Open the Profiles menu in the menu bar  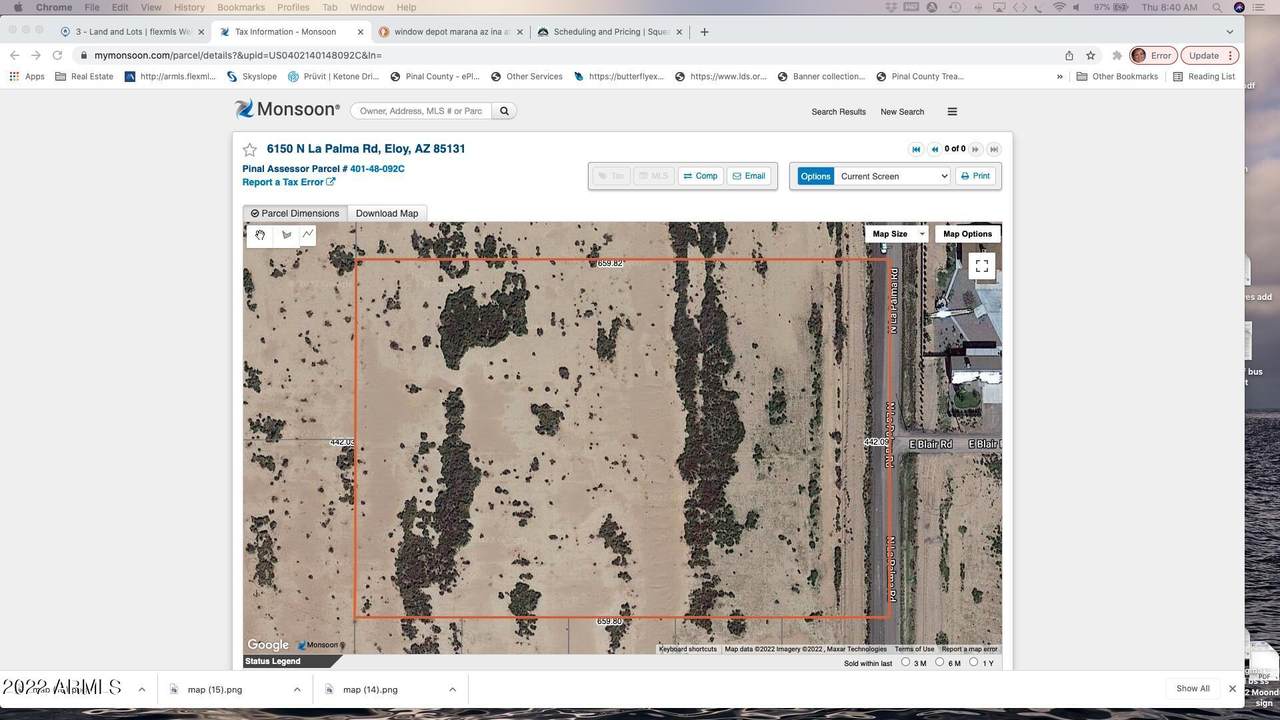coord(293,7)
